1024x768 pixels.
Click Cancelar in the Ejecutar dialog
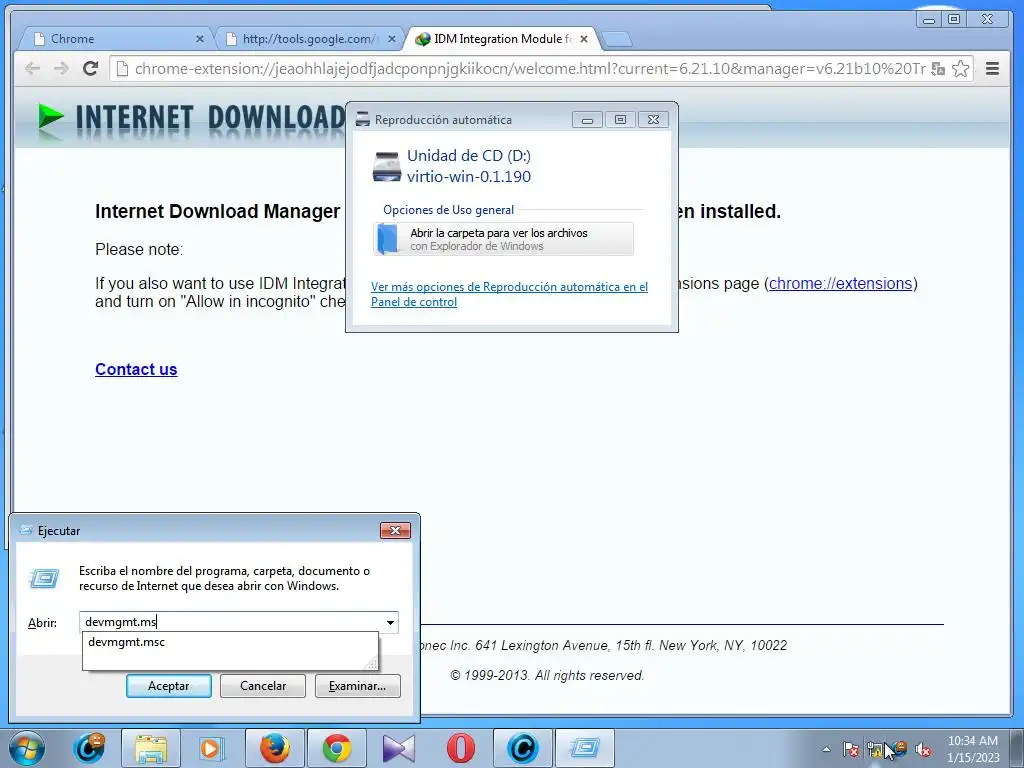[263, 686]
